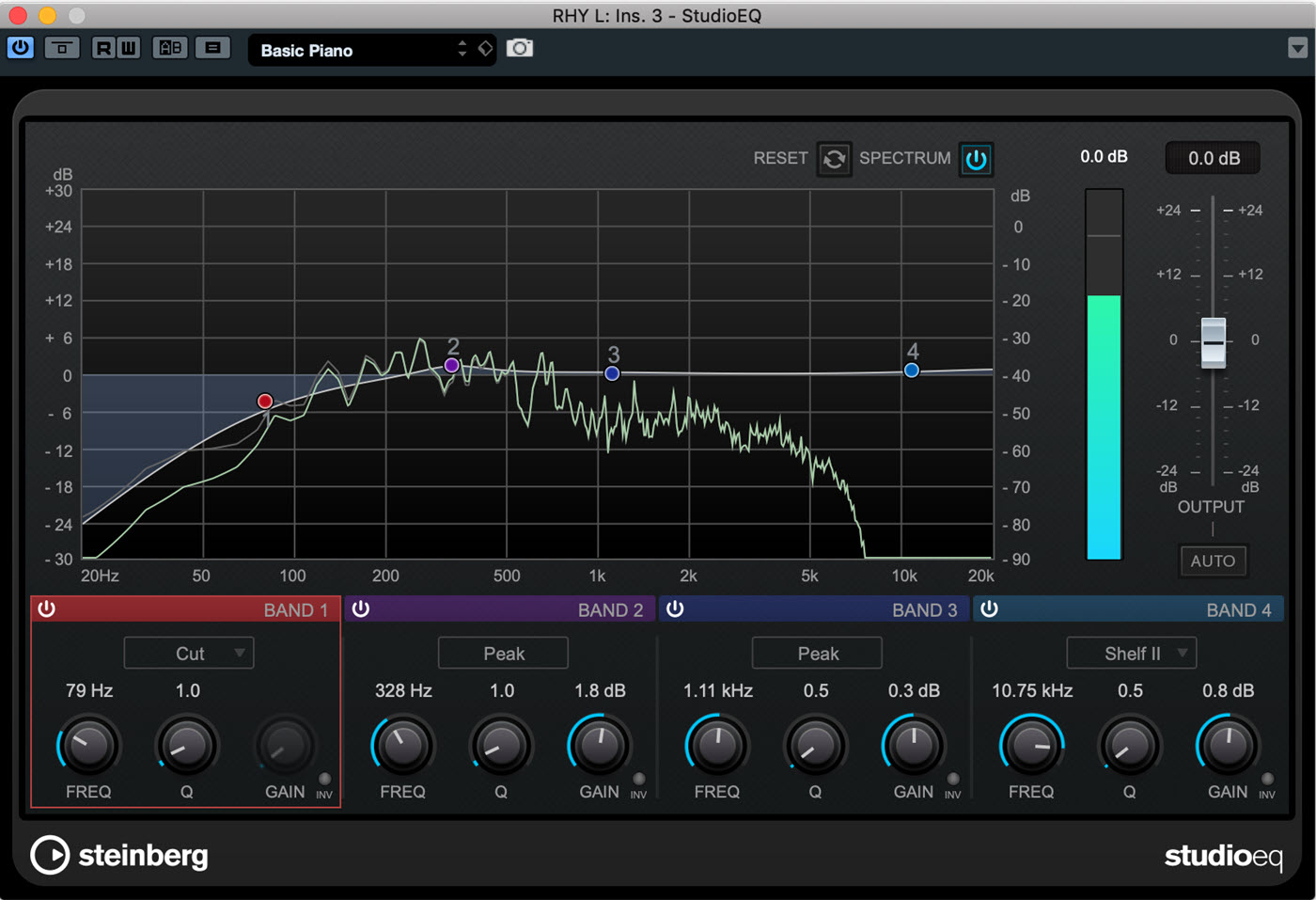
Task: Toggle Band 2 INV gain invert button
Action: [x=638, y=780]
